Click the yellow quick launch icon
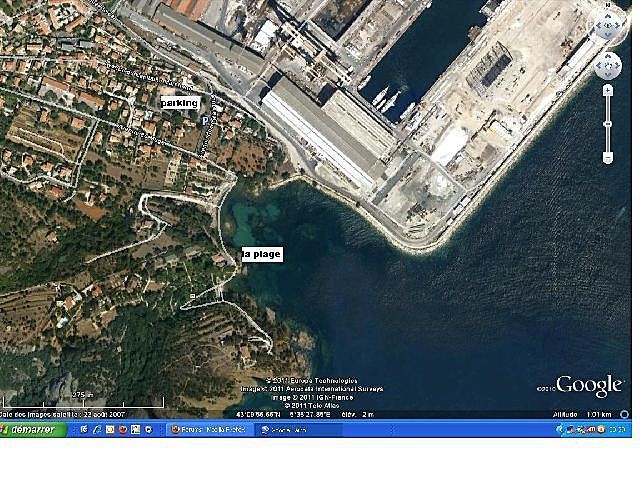The width and height of the screenshot is (640, 480). (x=110, y=429)
